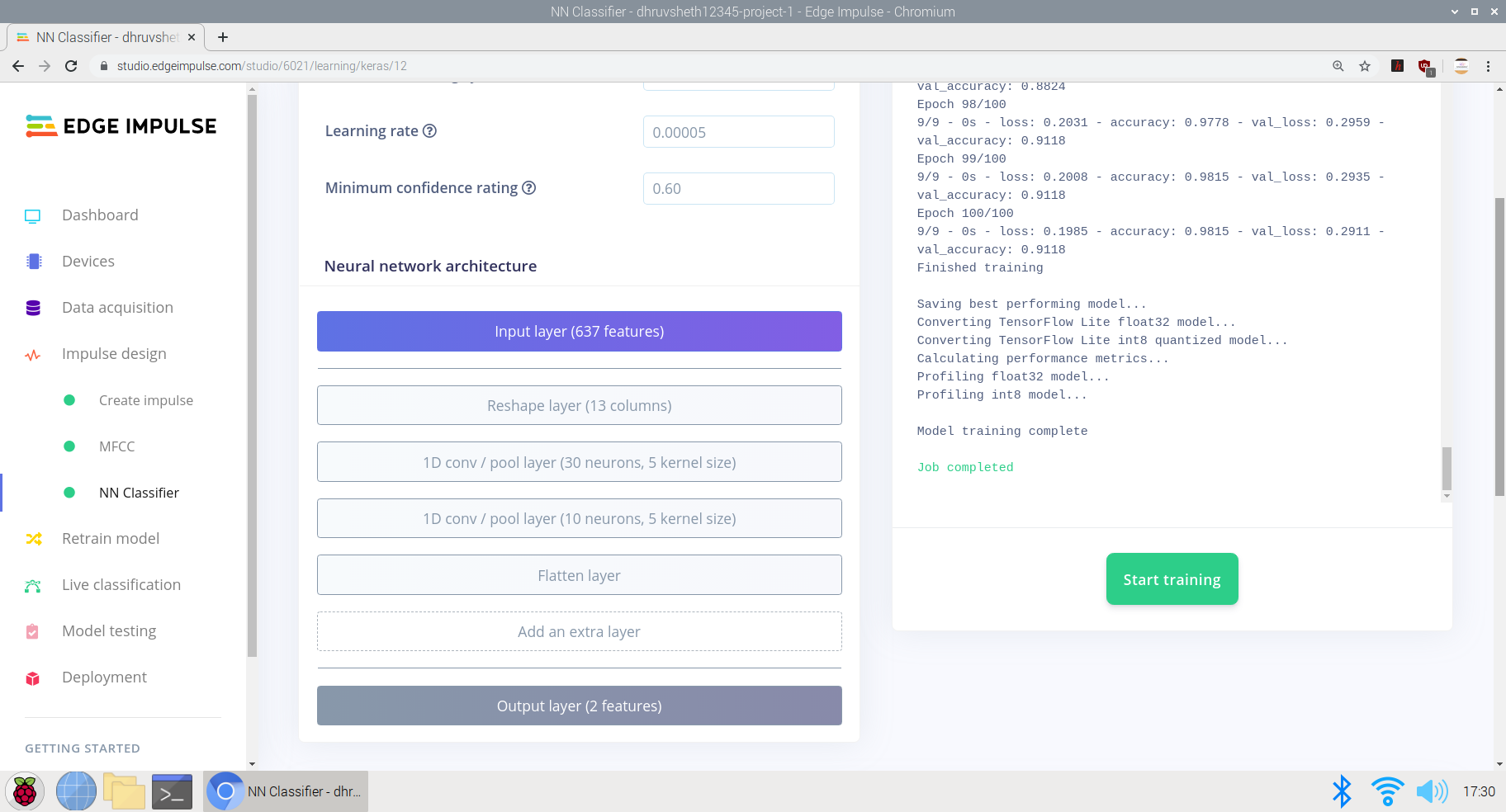
Task: Open the Dashboard page from the sidebar
Action: click(x=99, y=215)
